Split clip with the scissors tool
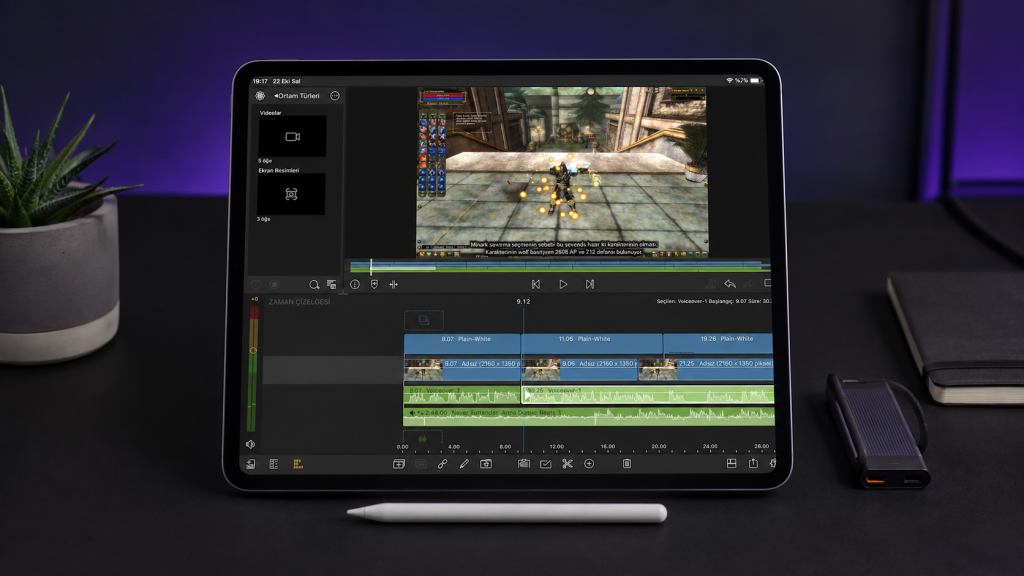 pyautogui.click(x=567, y=464)
